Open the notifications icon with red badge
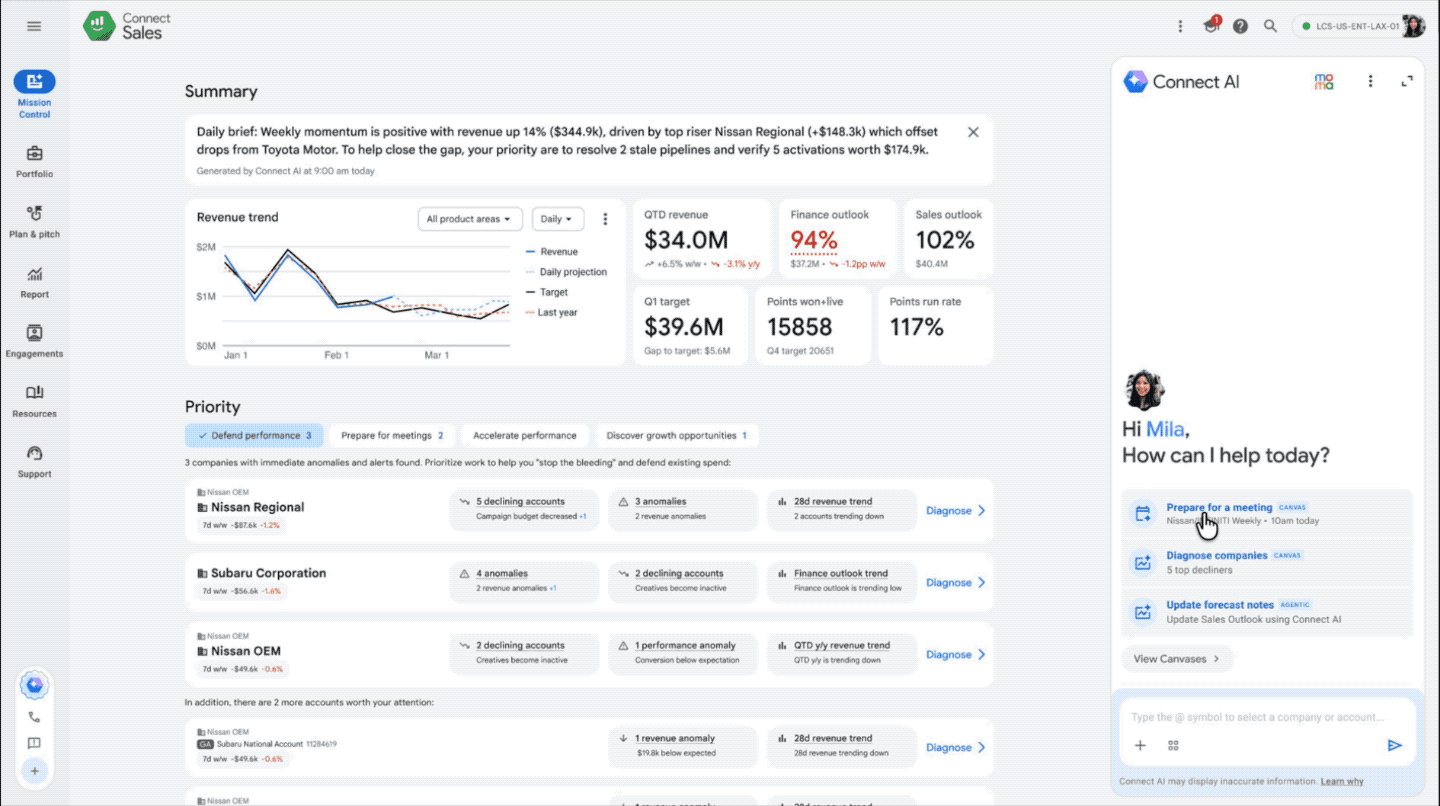Viewport: 1440px width, 806px height. click(x=1212, y=25)
